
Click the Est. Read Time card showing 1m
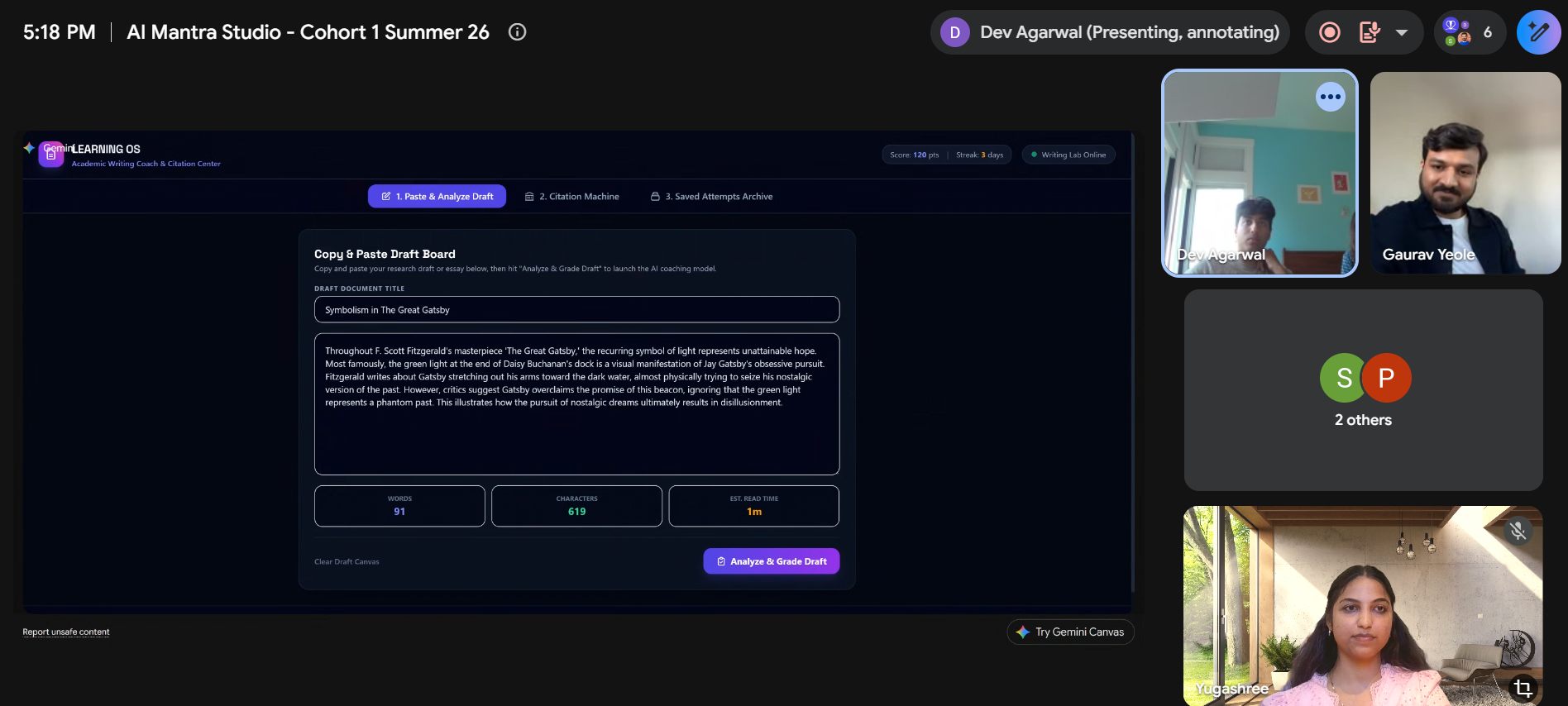[754, 506]
